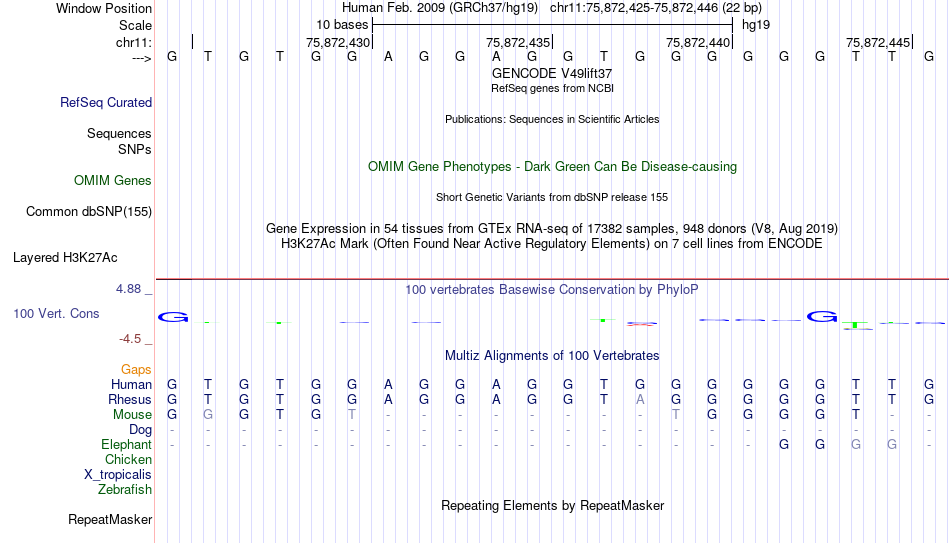Click the 75,872,435 ruler position
950x543 pixels.
tap(518, 42)
